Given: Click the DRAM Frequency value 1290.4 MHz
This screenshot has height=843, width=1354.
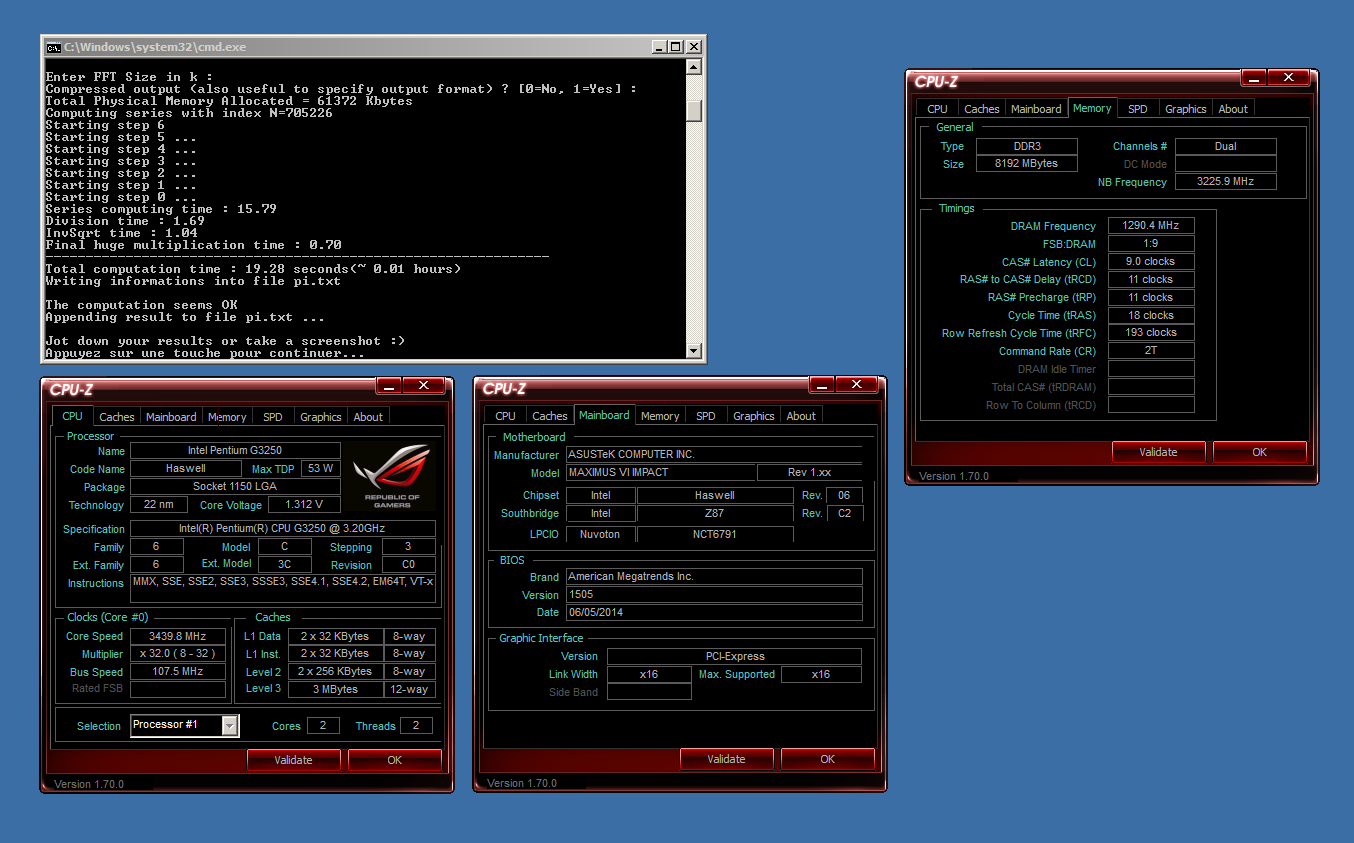Looking at the screenshot, I should tap(1151, 226).
